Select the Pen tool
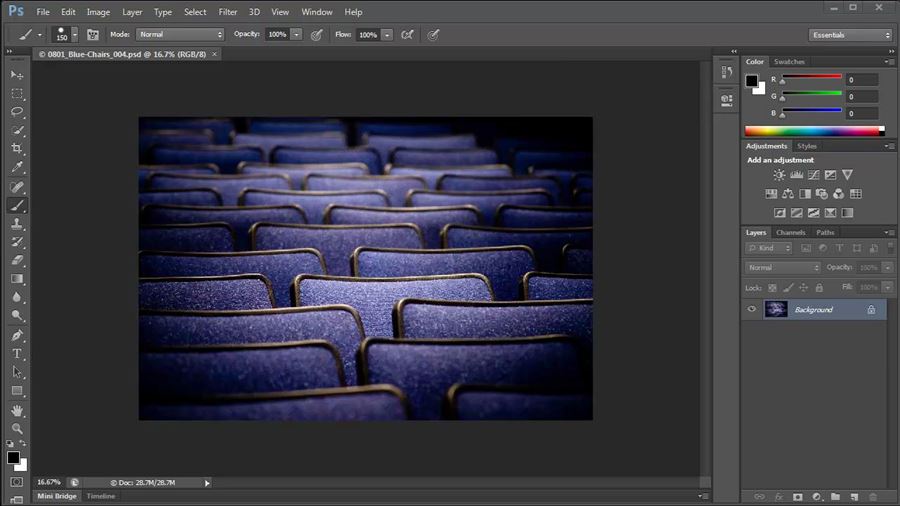Image resolution: width=900 pixels, height=506 pixels. pyautogui.click(x=17, y=335)
